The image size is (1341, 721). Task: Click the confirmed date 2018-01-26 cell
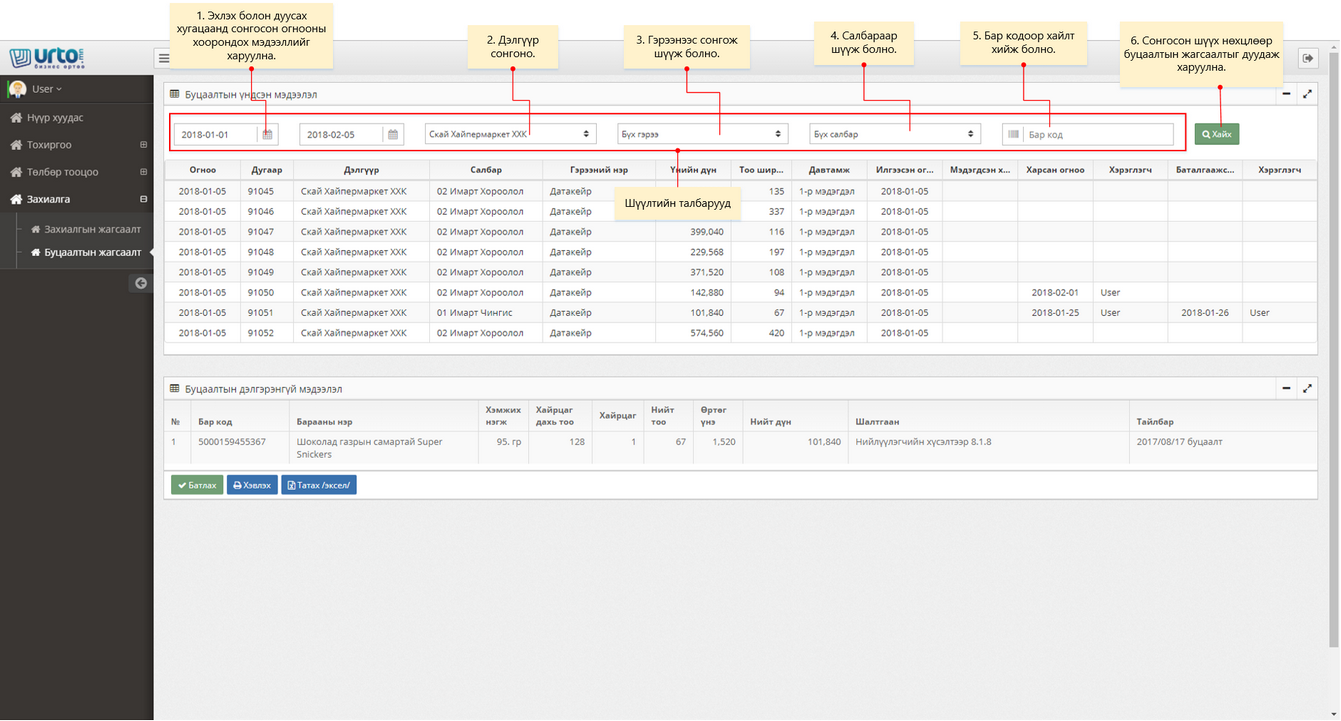pos(1205,312)
